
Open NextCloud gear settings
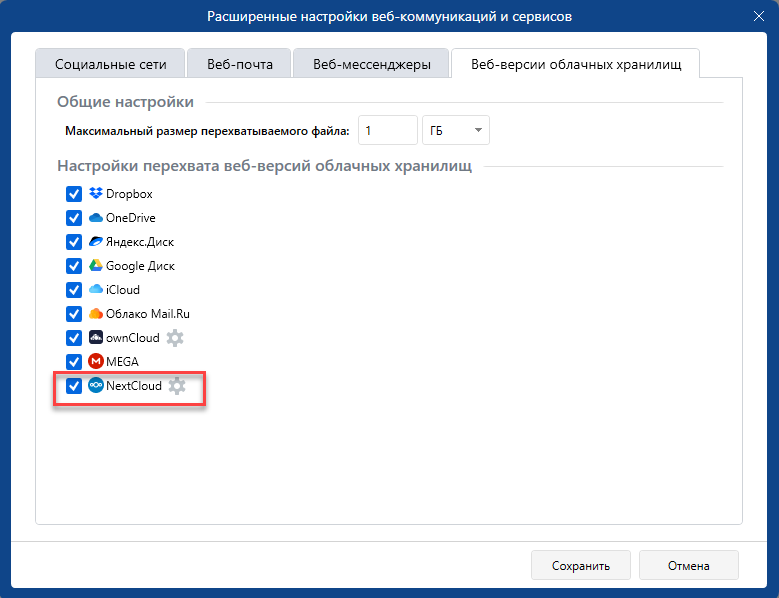[177, 386]
